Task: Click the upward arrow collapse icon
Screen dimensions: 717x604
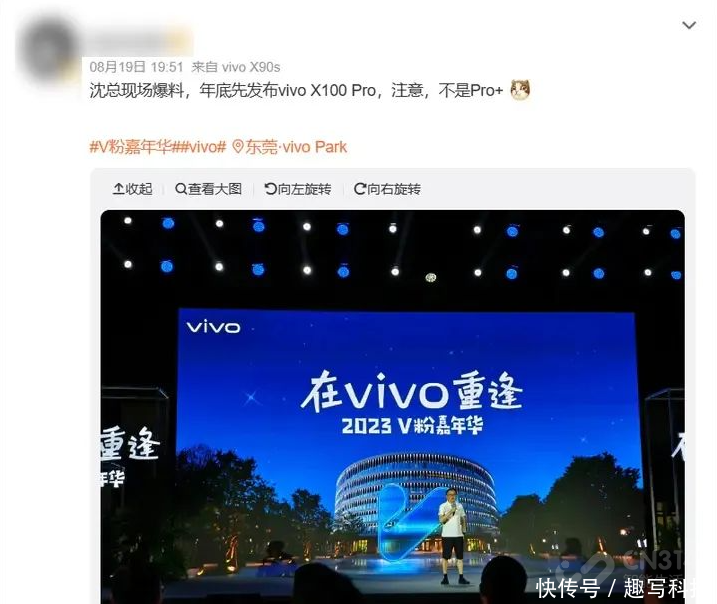Action: pos(118,189)
